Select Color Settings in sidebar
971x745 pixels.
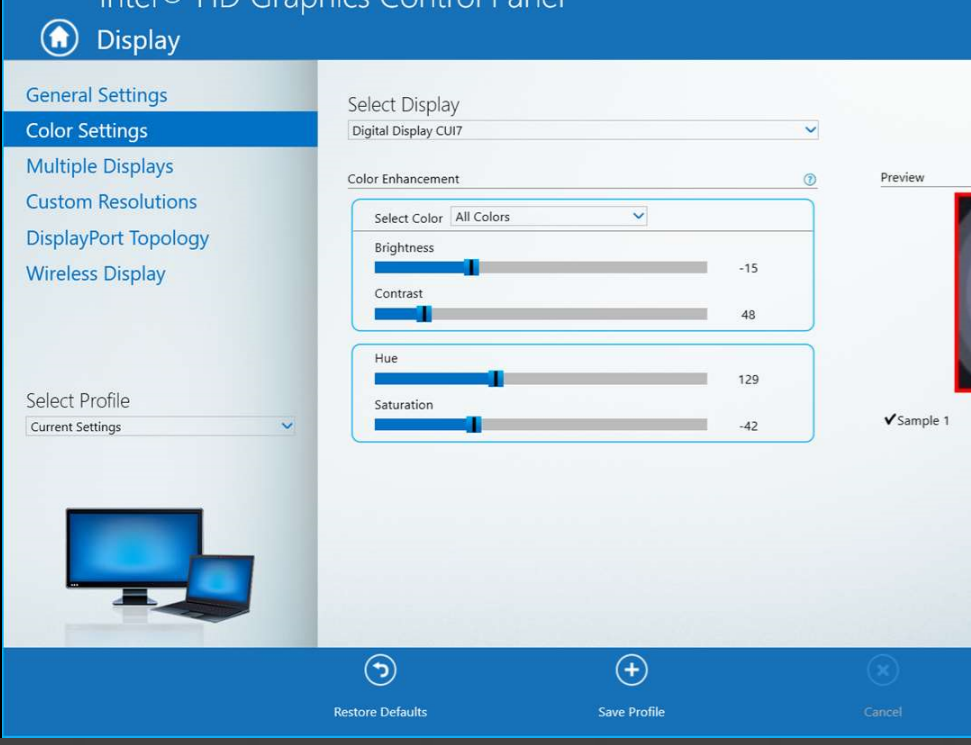[x=160, y=130]
